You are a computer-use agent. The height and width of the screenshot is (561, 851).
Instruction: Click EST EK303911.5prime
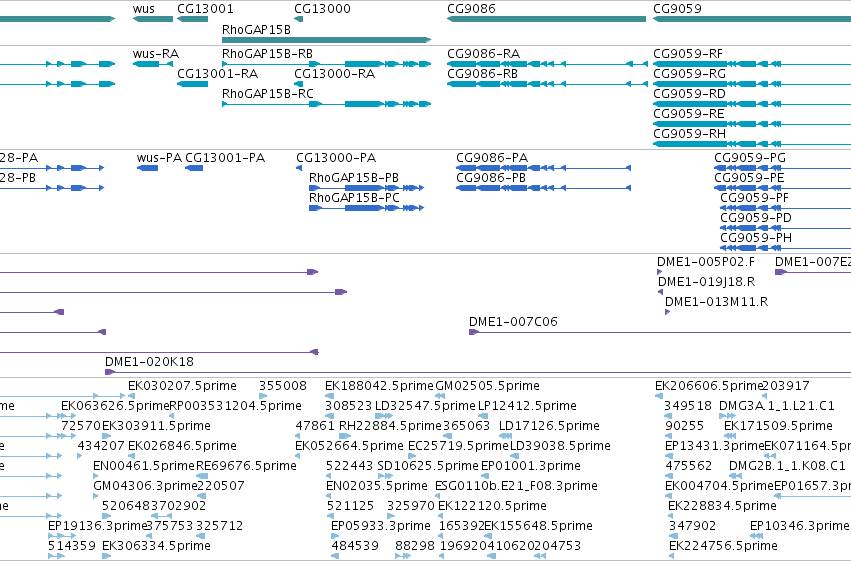(x=156, y=426)
